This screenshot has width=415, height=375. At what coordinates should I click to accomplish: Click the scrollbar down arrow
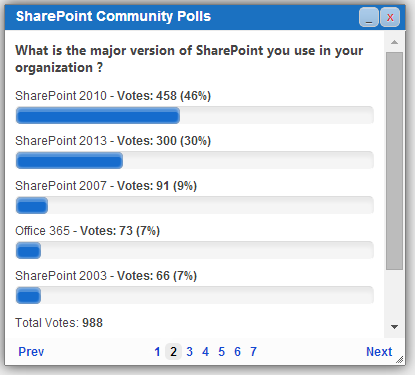[394, 327]
